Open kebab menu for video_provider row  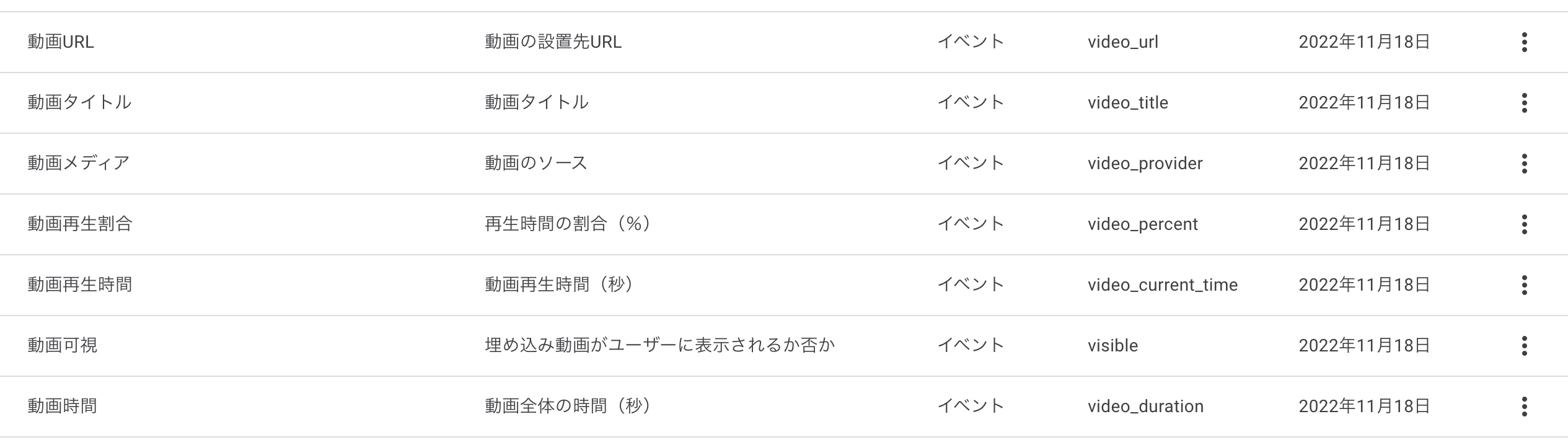tap(1524, 164)
